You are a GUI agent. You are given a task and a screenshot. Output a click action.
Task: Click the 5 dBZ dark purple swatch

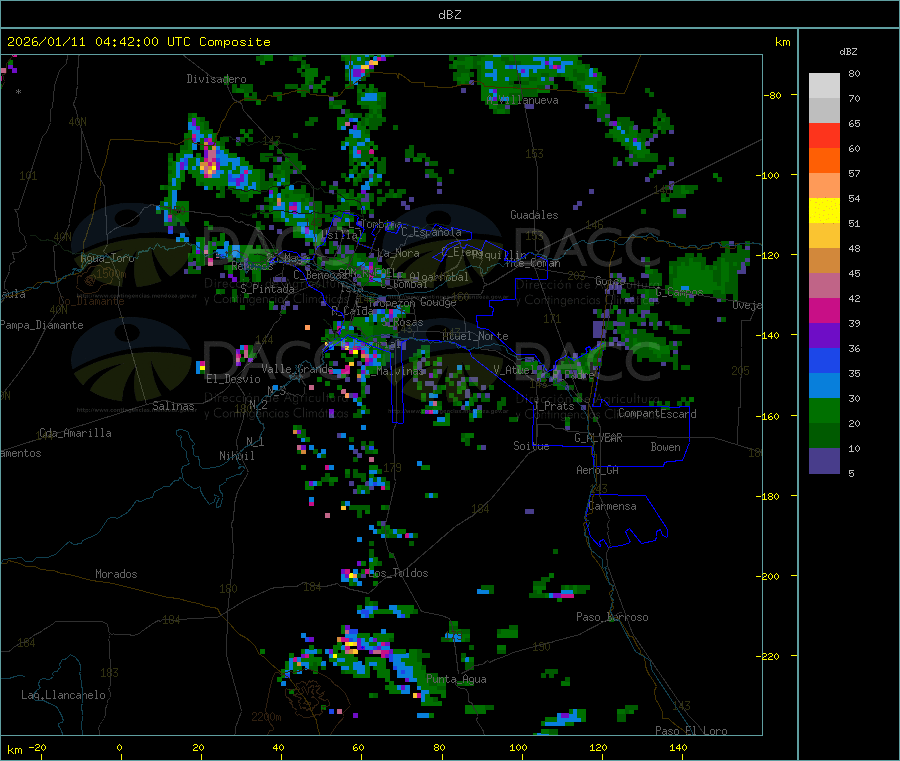[x=824, y=461]
